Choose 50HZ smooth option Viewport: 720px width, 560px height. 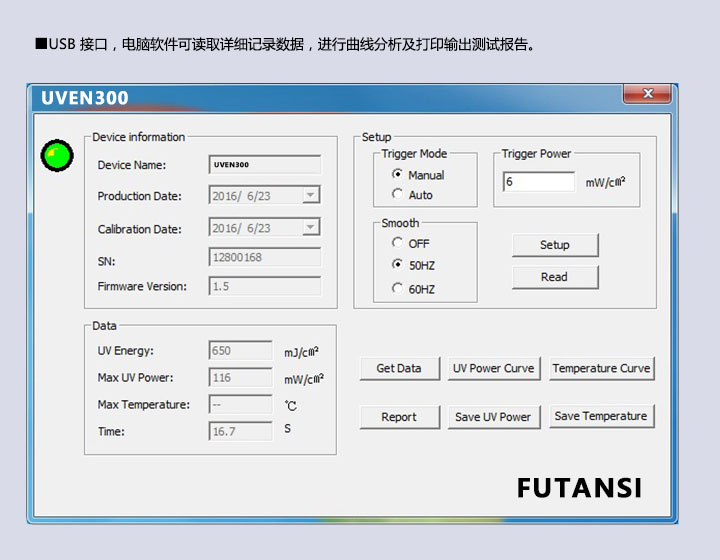(398, 266)
